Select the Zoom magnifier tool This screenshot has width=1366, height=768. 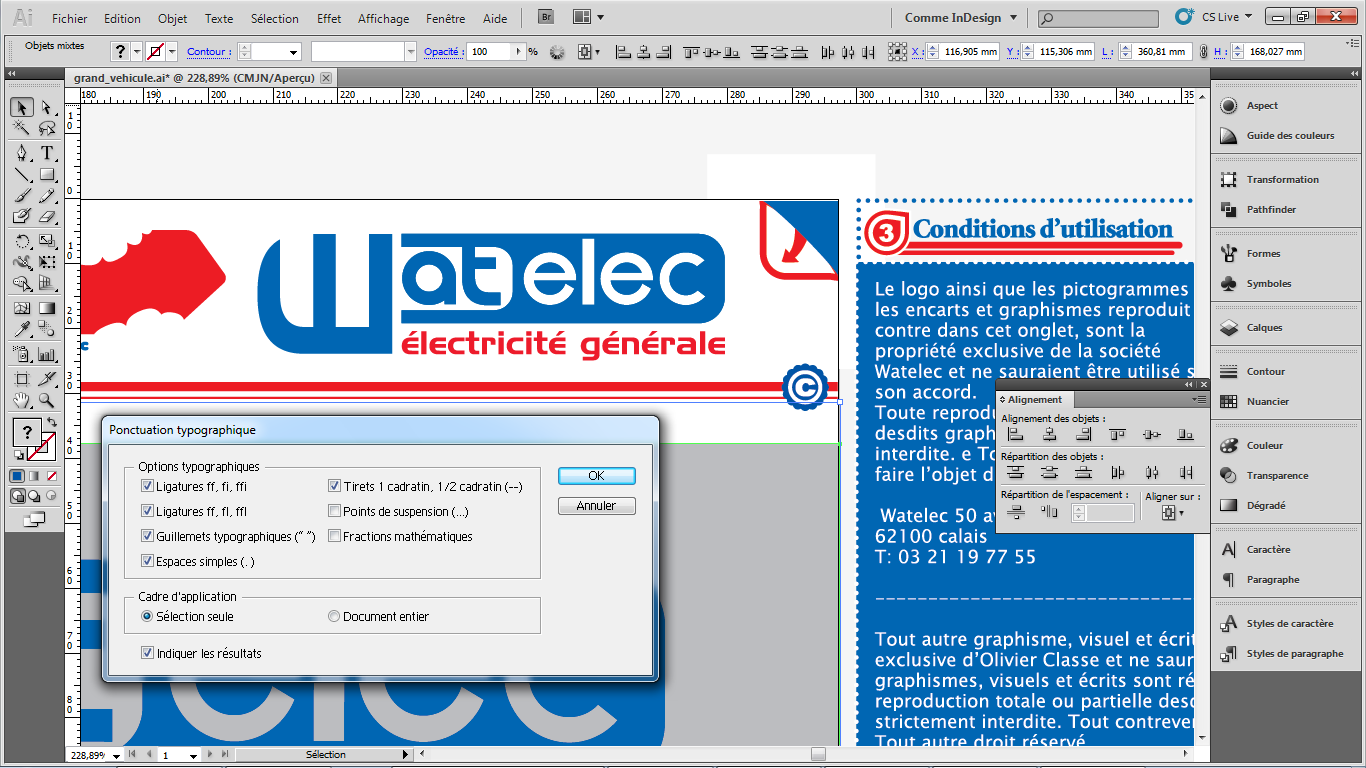46,400
